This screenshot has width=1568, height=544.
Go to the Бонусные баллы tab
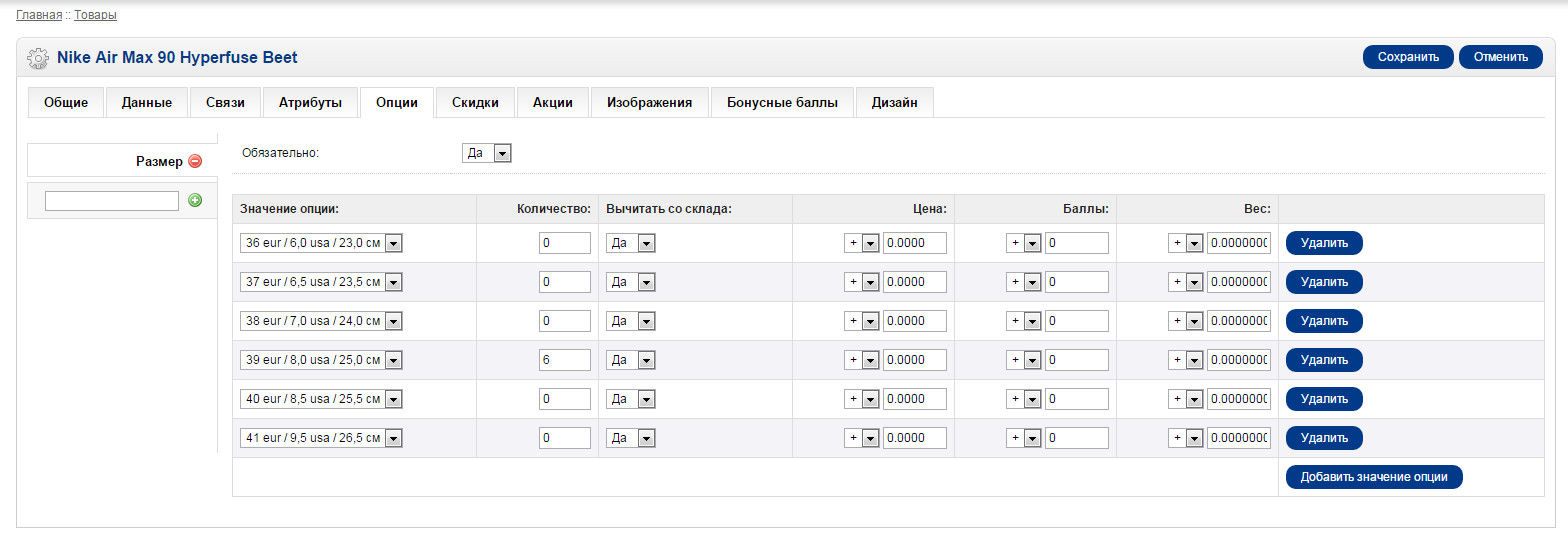tap(783, 103)
